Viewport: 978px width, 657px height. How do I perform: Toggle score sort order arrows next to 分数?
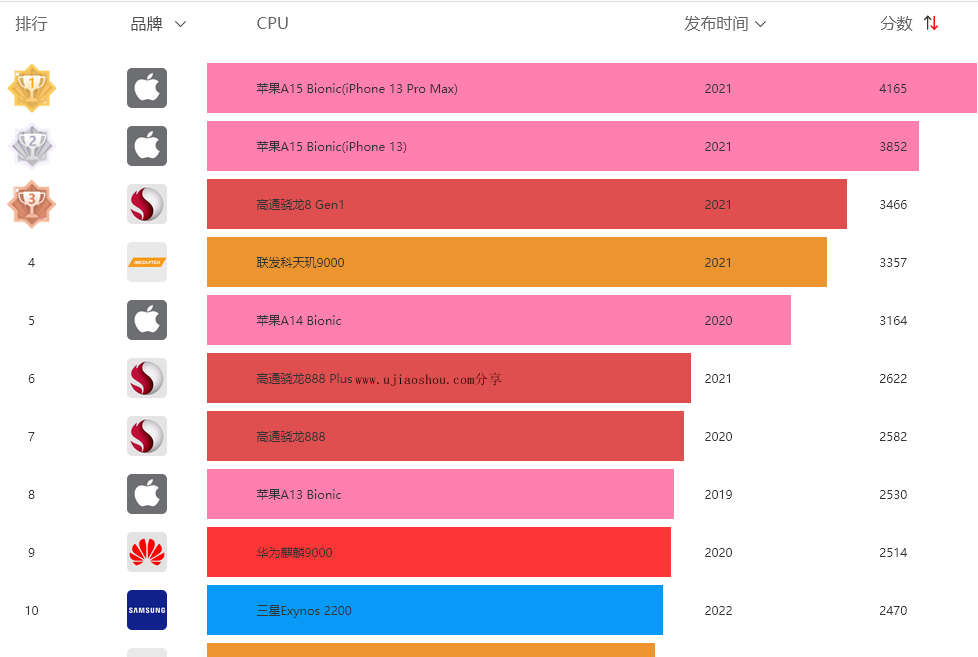931,23
